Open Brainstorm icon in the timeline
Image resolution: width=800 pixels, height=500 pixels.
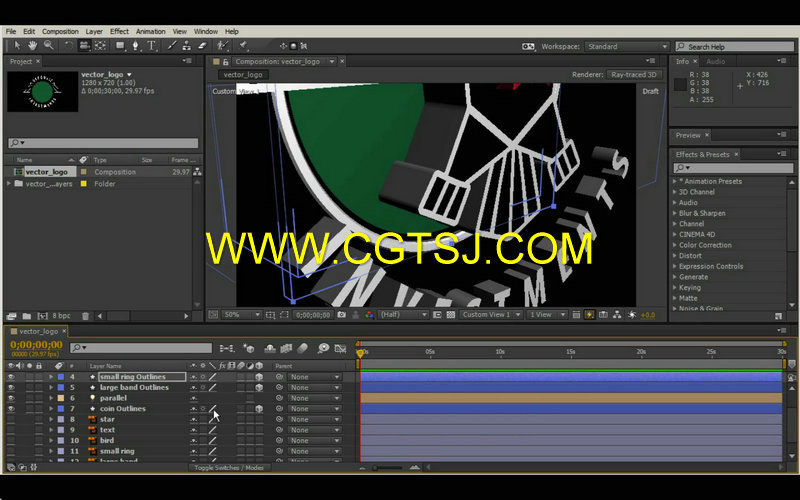tap(323, 348)
